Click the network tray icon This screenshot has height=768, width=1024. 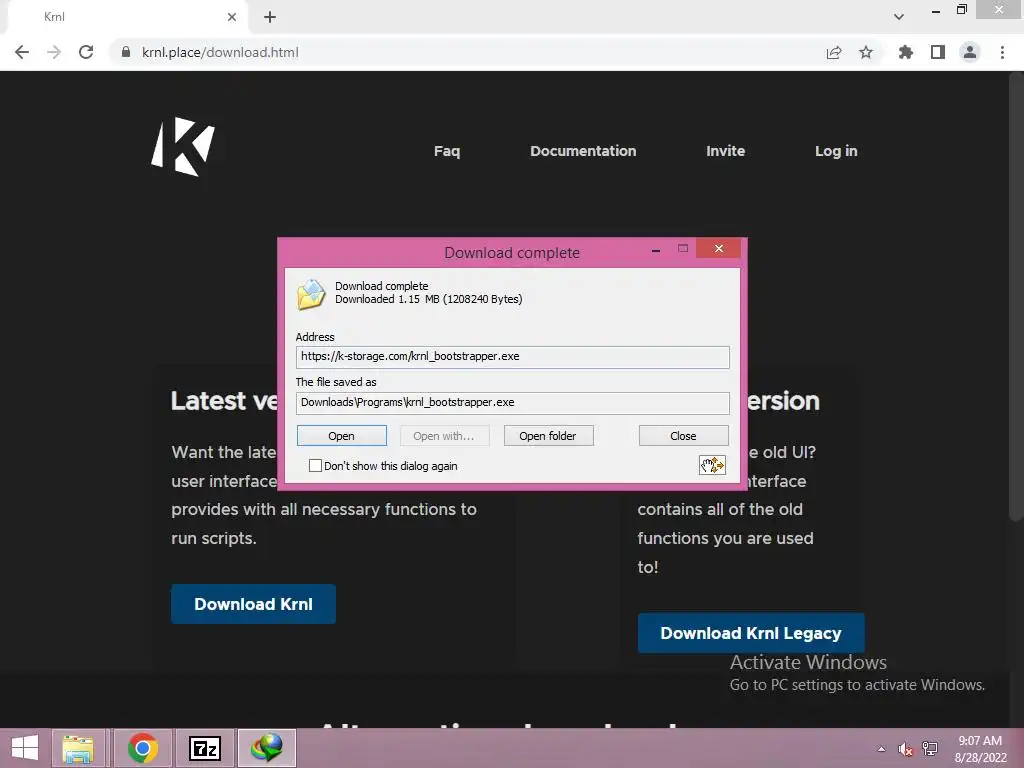tap(930, 749)
